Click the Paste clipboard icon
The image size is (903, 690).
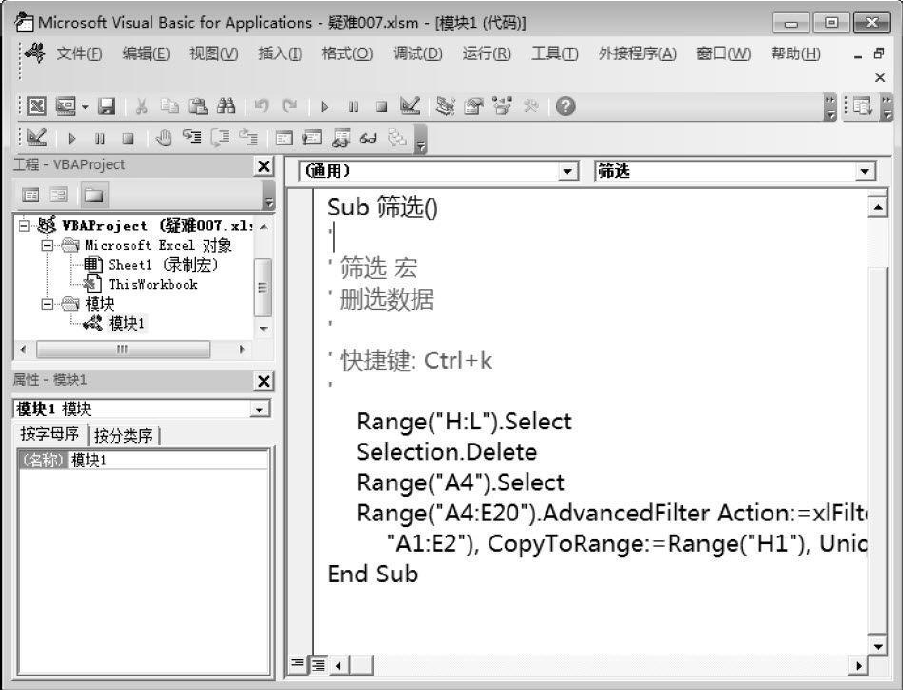(198, 106)
